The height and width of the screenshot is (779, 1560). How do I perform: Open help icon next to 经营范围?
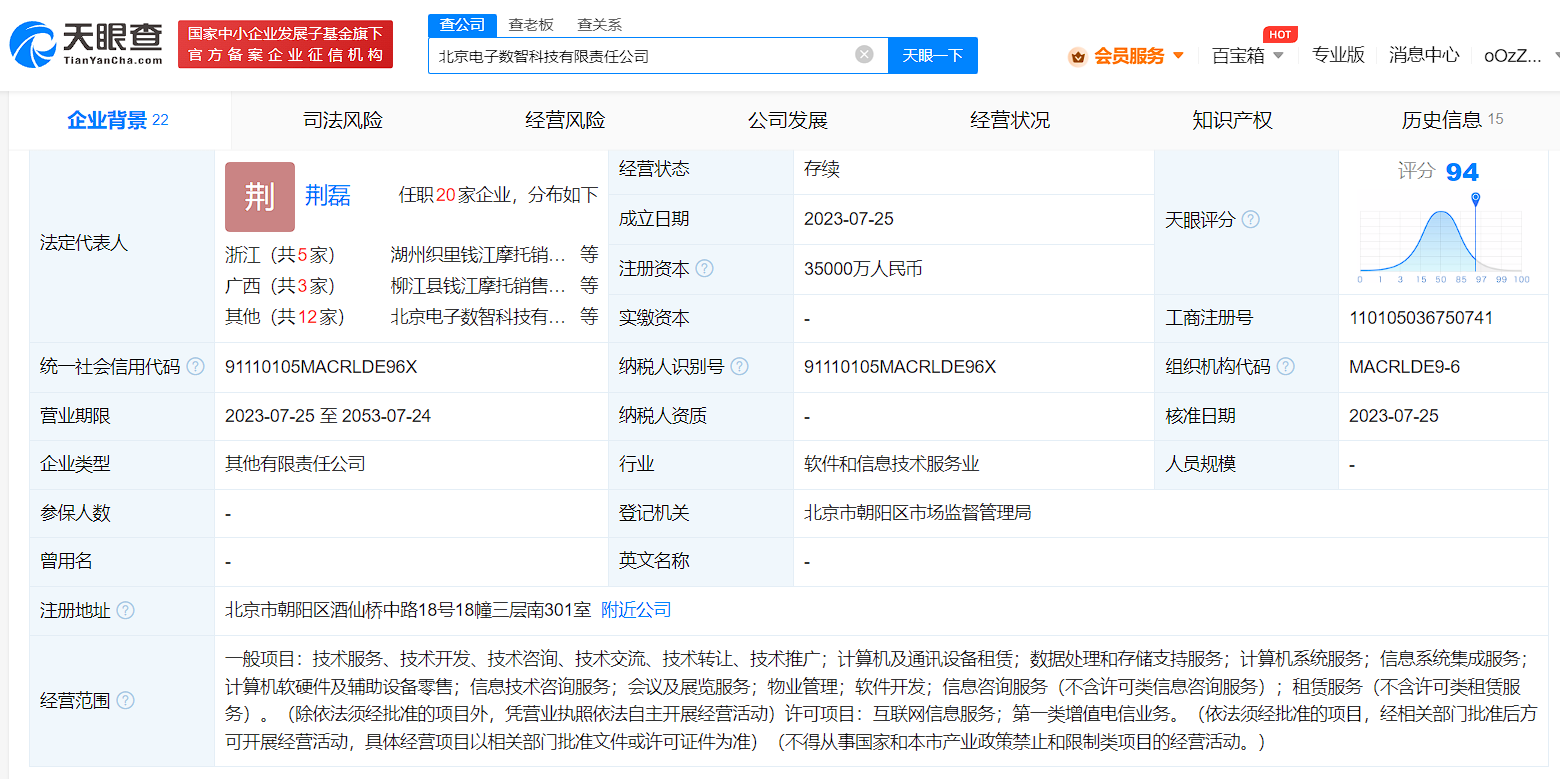point(125,701)
